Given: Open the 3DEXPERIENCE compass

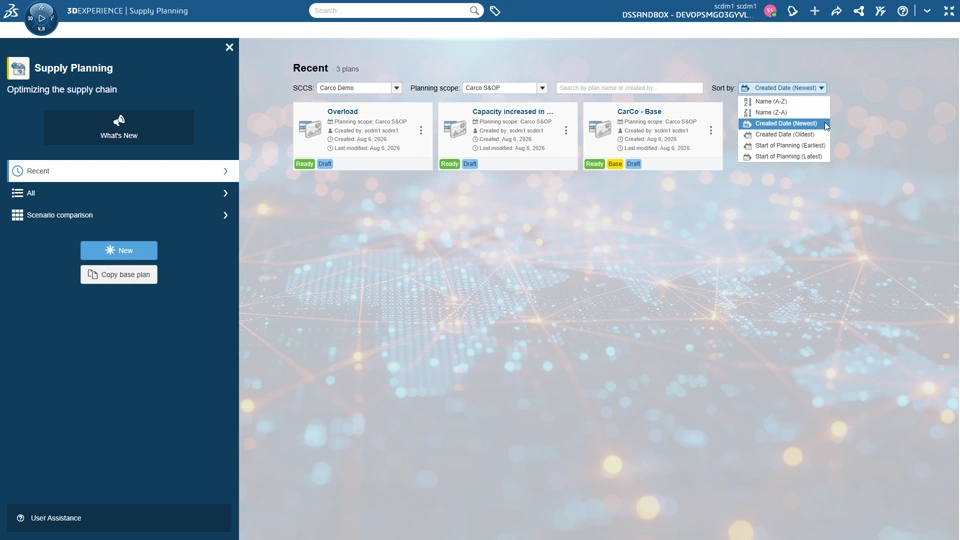Looking at the screenshot, I should (42, 18).
